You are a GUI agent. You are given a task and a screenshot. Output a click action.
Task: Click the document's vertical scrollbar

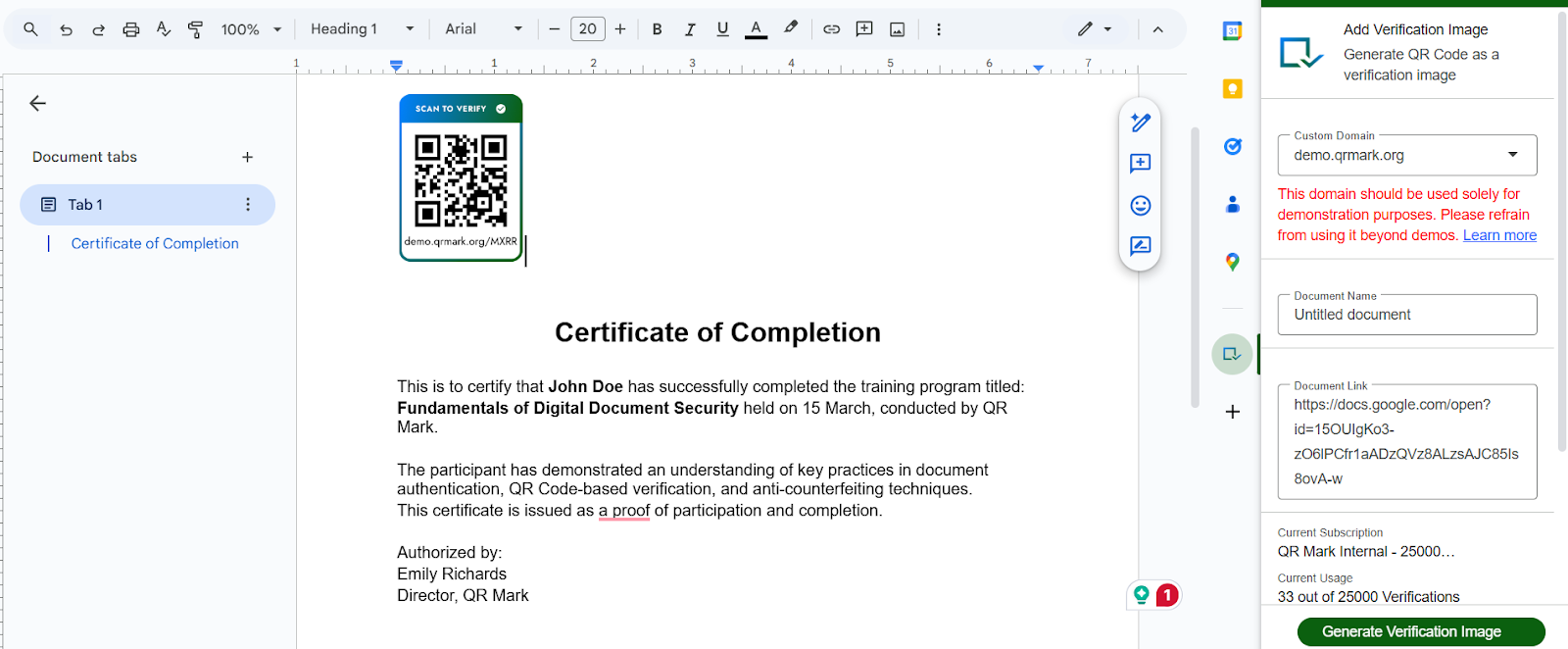[1195, 267]
